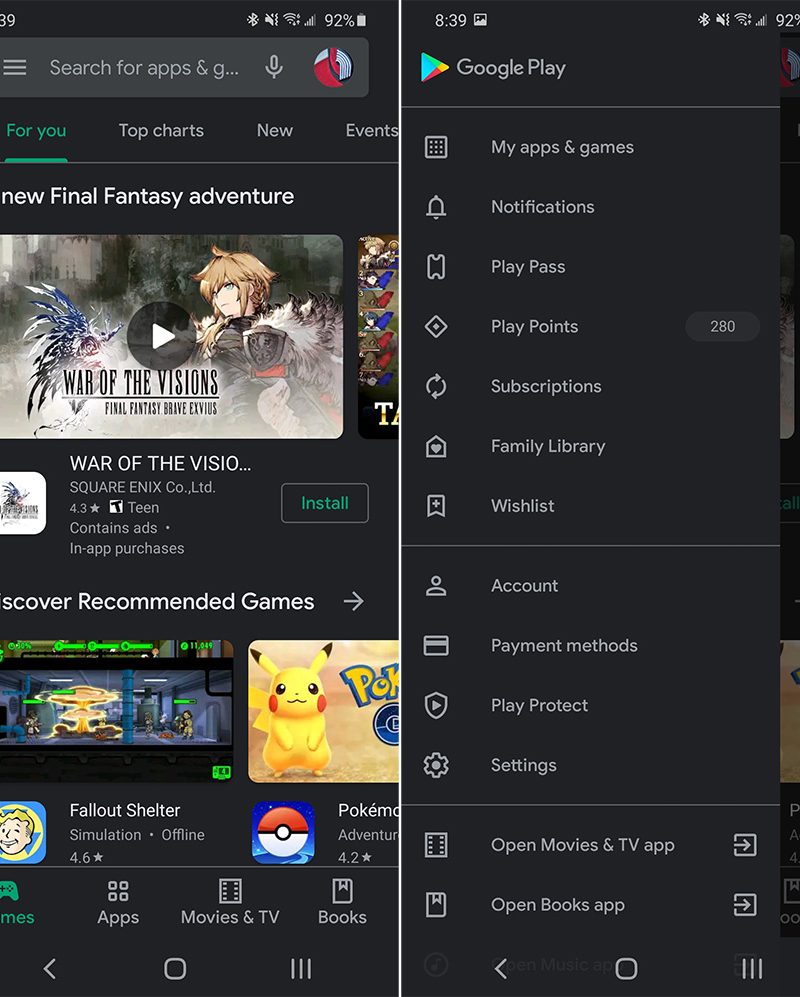
Task: Play the War of the Visions trailer
Action: tap(162, 336)
